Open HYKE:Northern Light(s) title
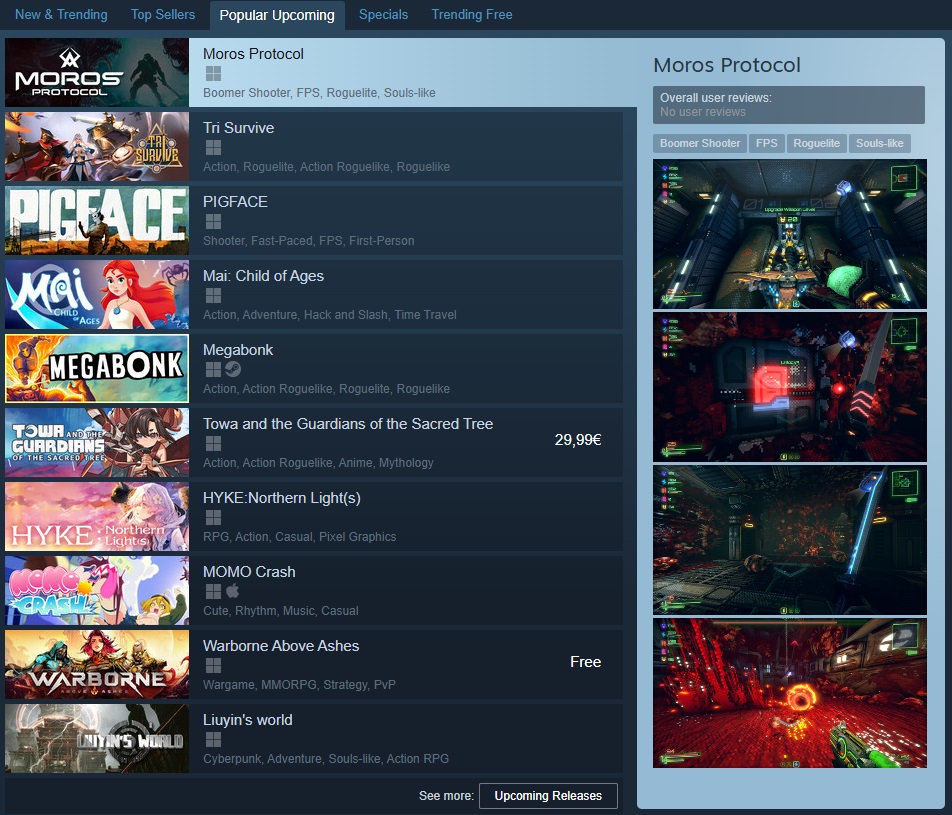 (282, 498)
